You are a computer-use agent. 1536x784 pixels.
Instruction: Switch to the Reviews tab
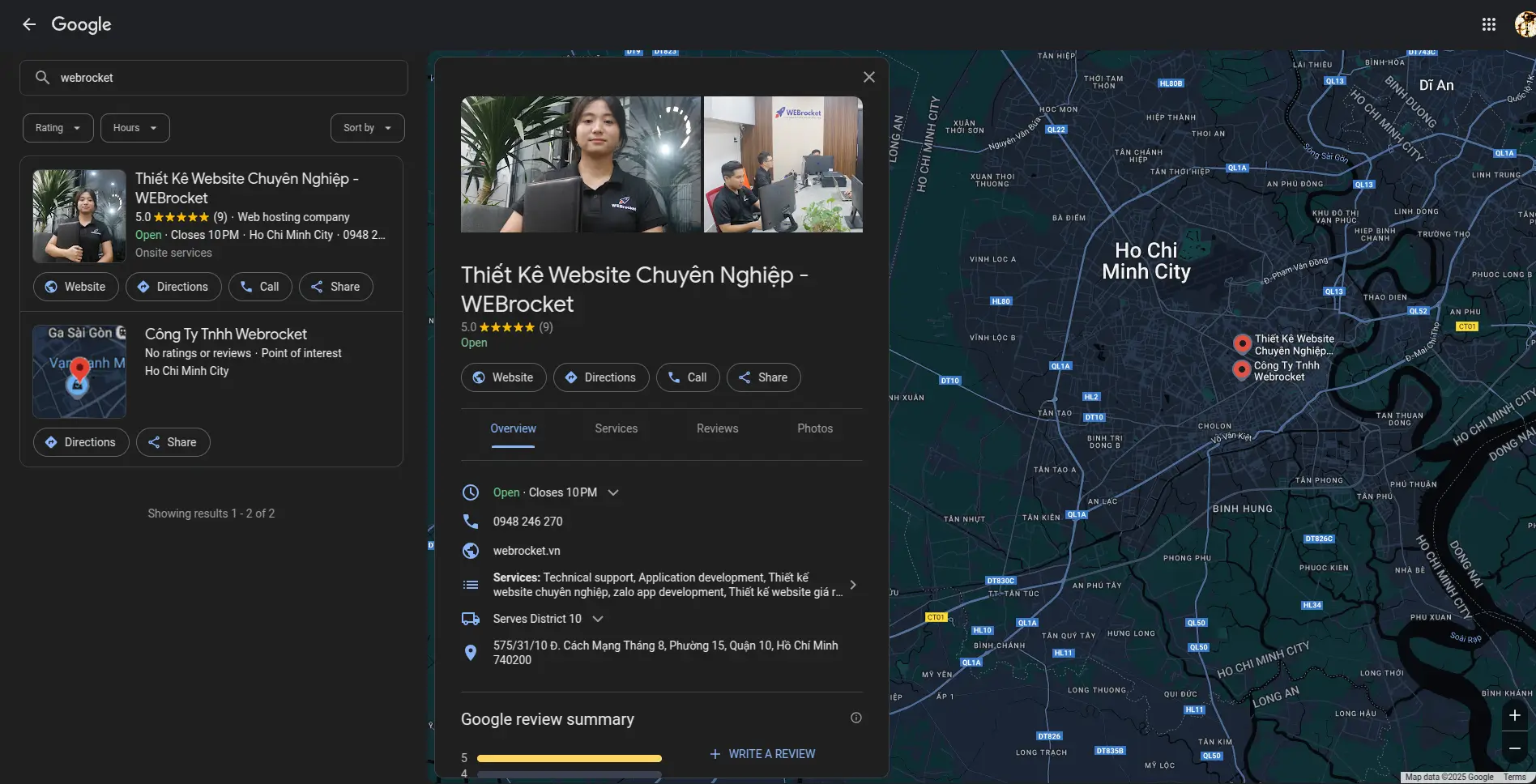point(717,428)
